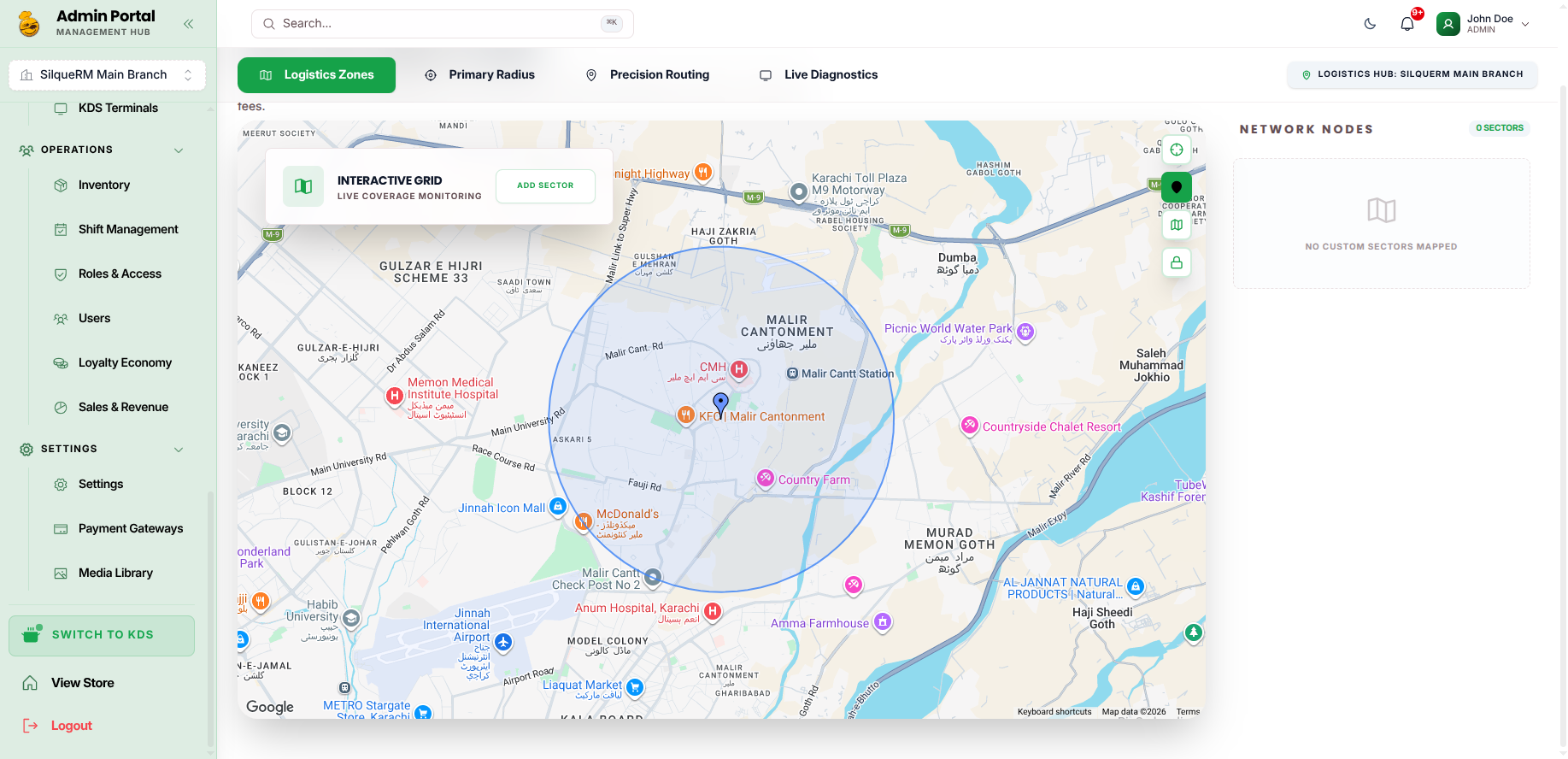1568x759 pixels.
Task: Click the 0 Sectors badge
Action: pos(1500,128)
